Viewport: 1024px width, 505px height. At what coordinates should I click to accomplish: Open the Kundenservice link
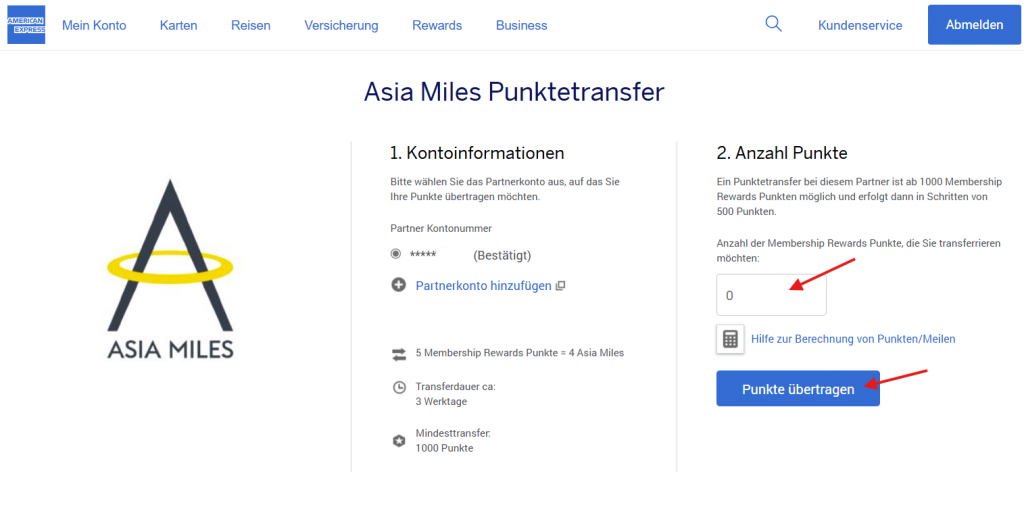pos(859,25)
